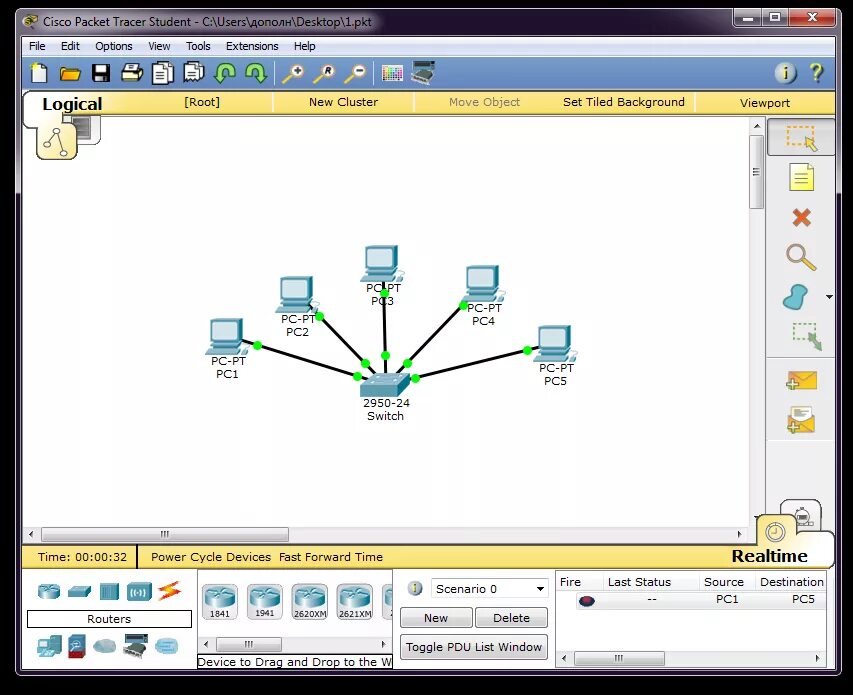Image resolution: width=853 pixels, height=695 pixels.
Task: Click the New file toolbar icon
Action: [39, 73]
